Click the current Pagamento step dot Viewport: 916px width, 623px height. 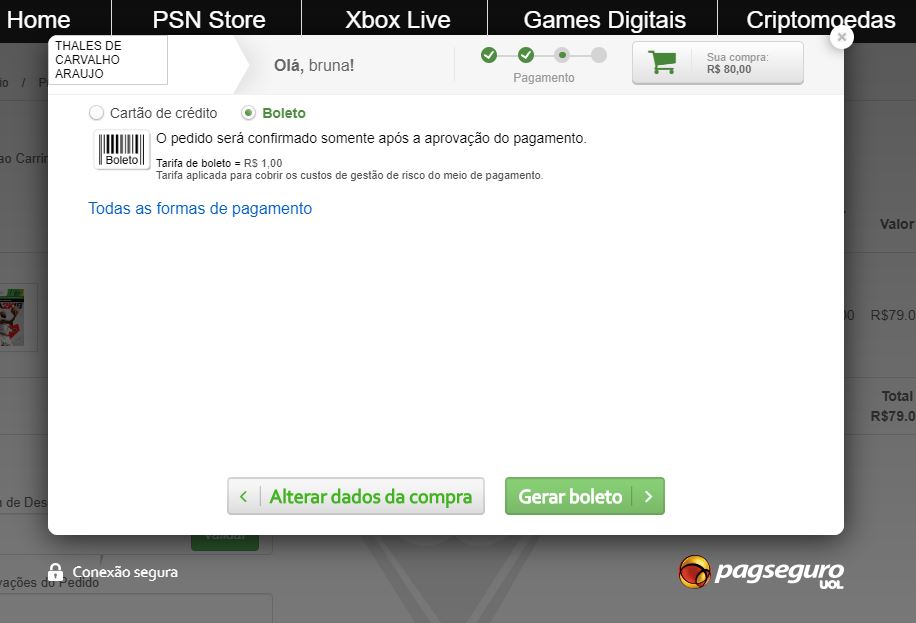(562, 56)
